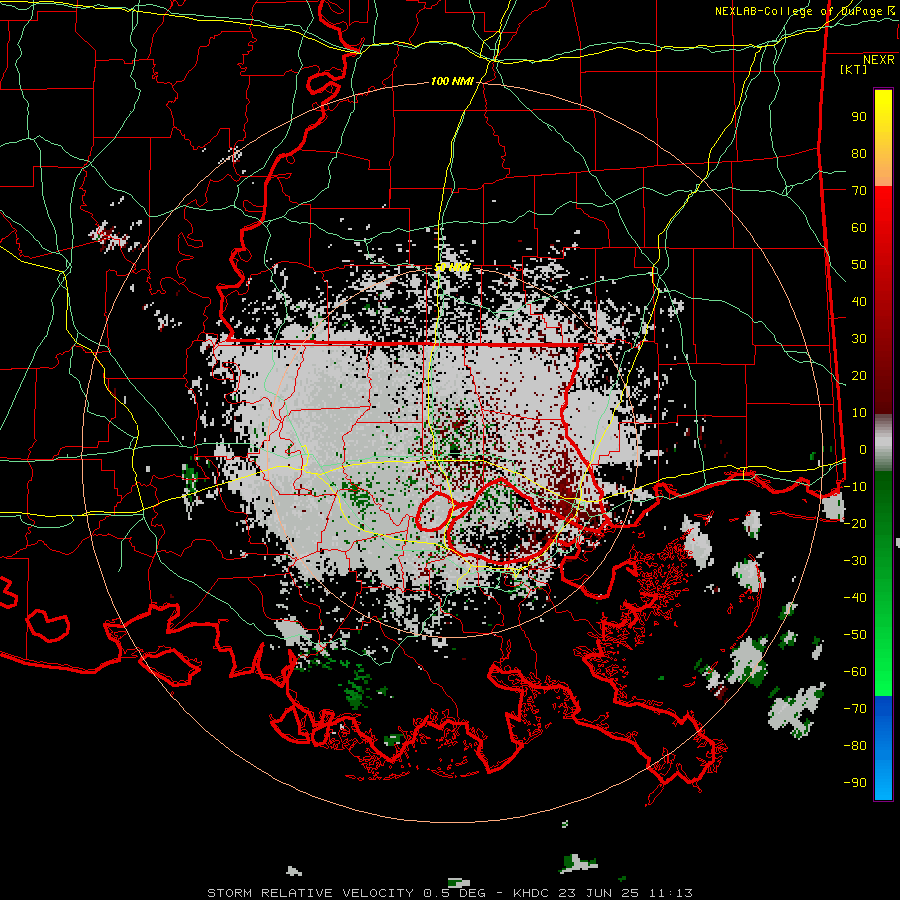The image size is (900, 900).
Task: Click the -10 value on velocity scale
Action: click(x=855, y=487)
